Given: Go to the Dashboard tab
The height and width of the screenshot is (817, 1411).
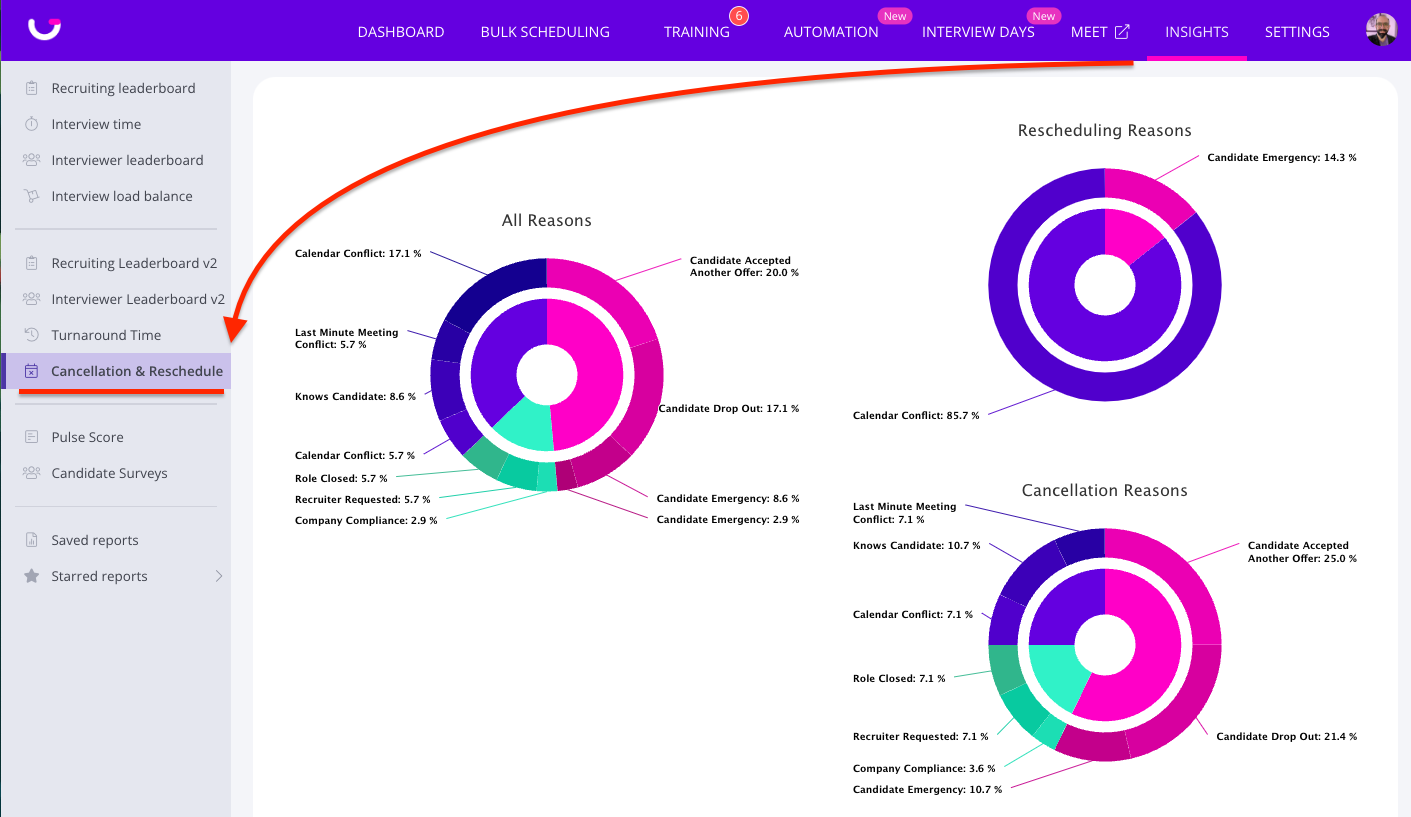Looking at the screenshot, I should (x=401, y=32).
